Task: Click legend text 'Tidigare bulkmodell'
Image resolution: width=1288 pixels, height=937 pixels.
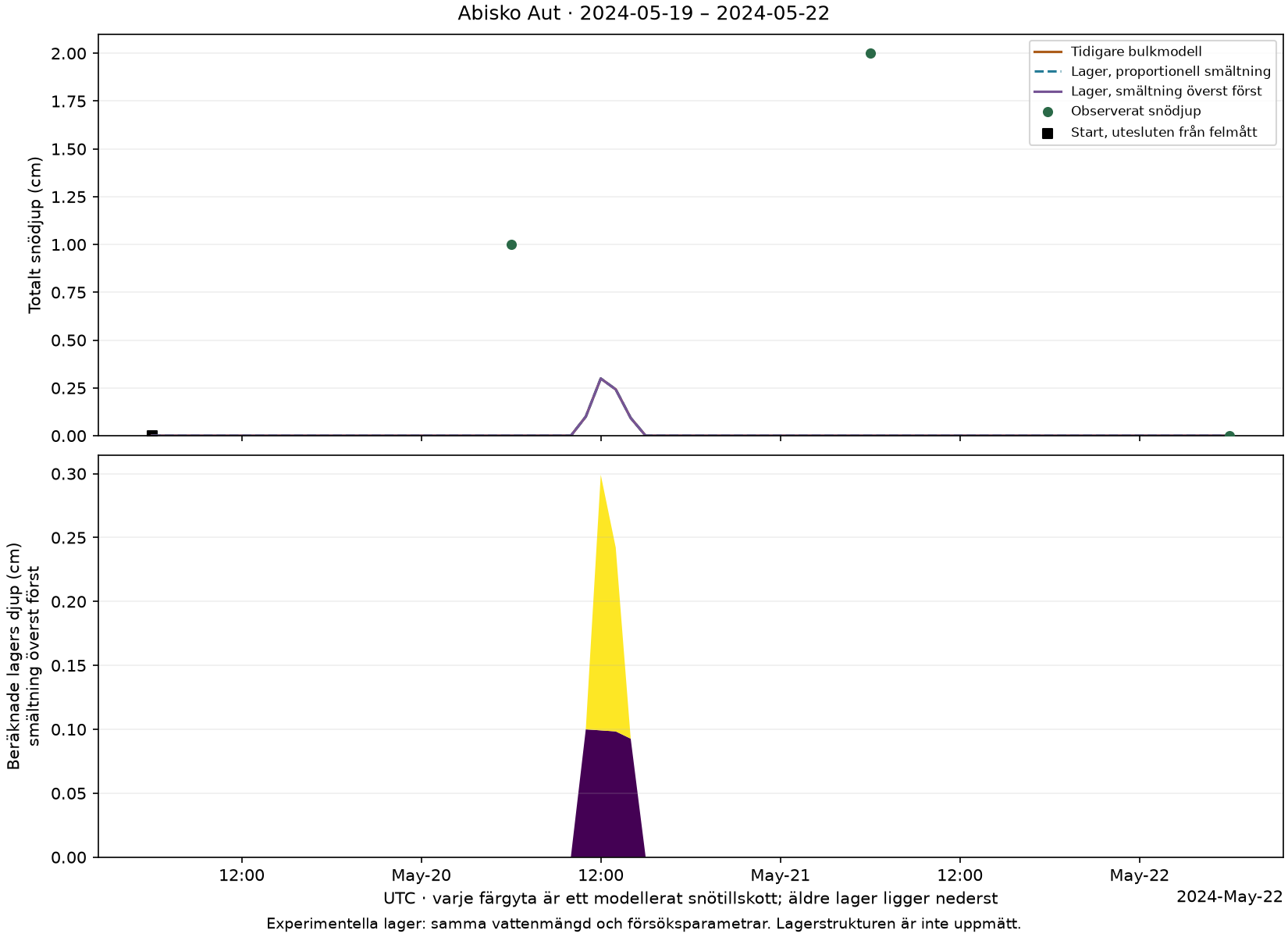Action: [1137, 52]
